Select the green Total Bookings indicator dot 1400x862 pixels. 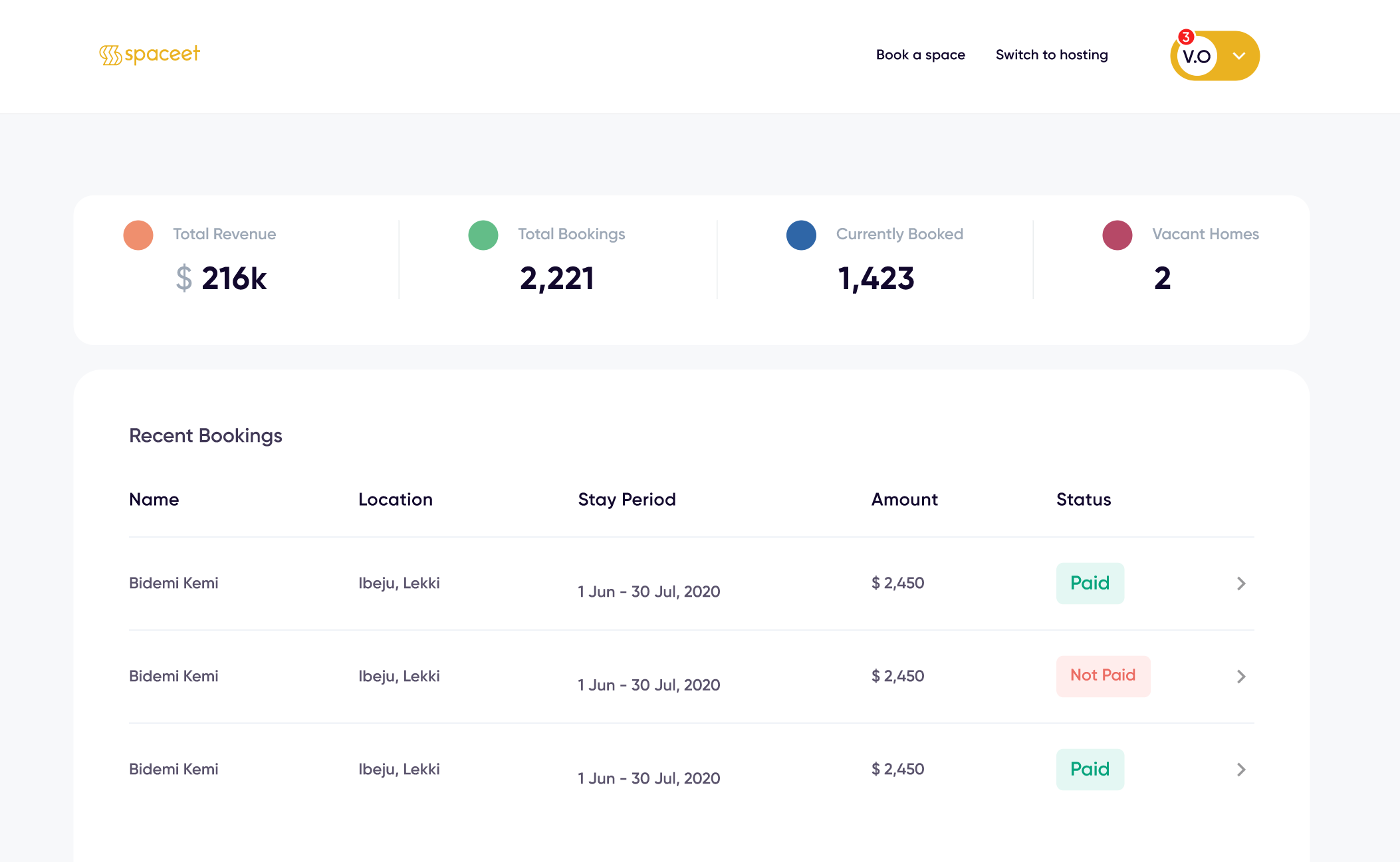pyautogui.click(x=483, y=235)
